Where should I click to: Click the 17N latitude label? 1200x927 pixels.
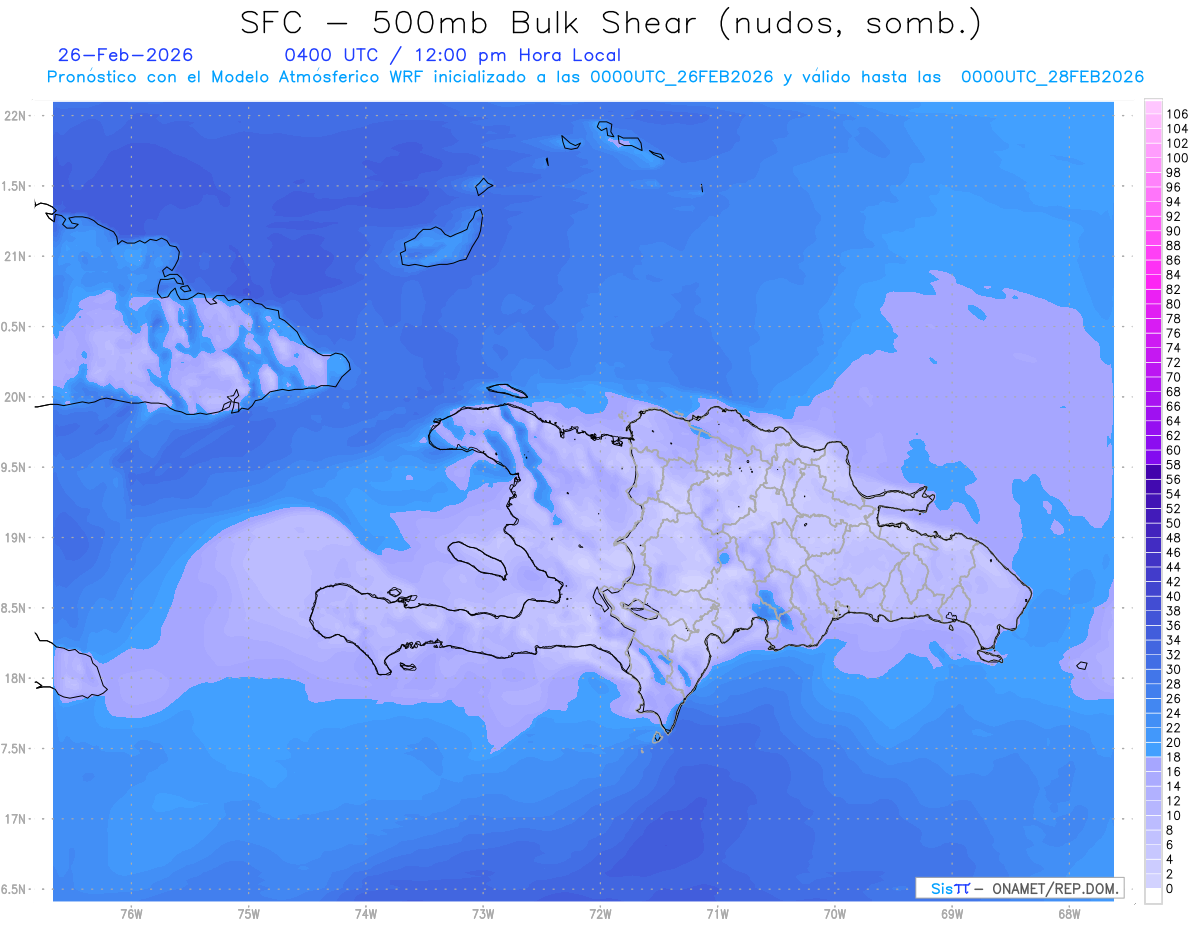(x=15, y=819)
